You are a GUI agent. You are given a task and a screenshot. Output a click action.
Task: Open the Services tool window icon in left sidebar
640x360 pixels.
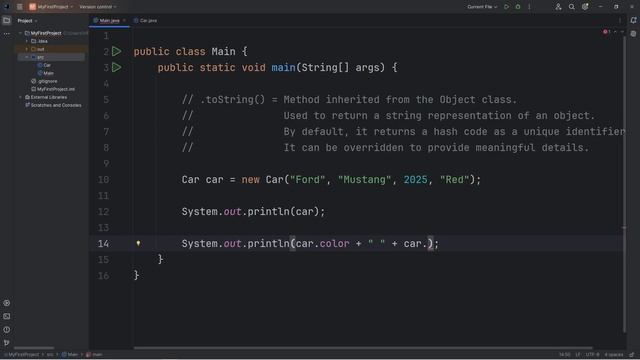(7, 303)
